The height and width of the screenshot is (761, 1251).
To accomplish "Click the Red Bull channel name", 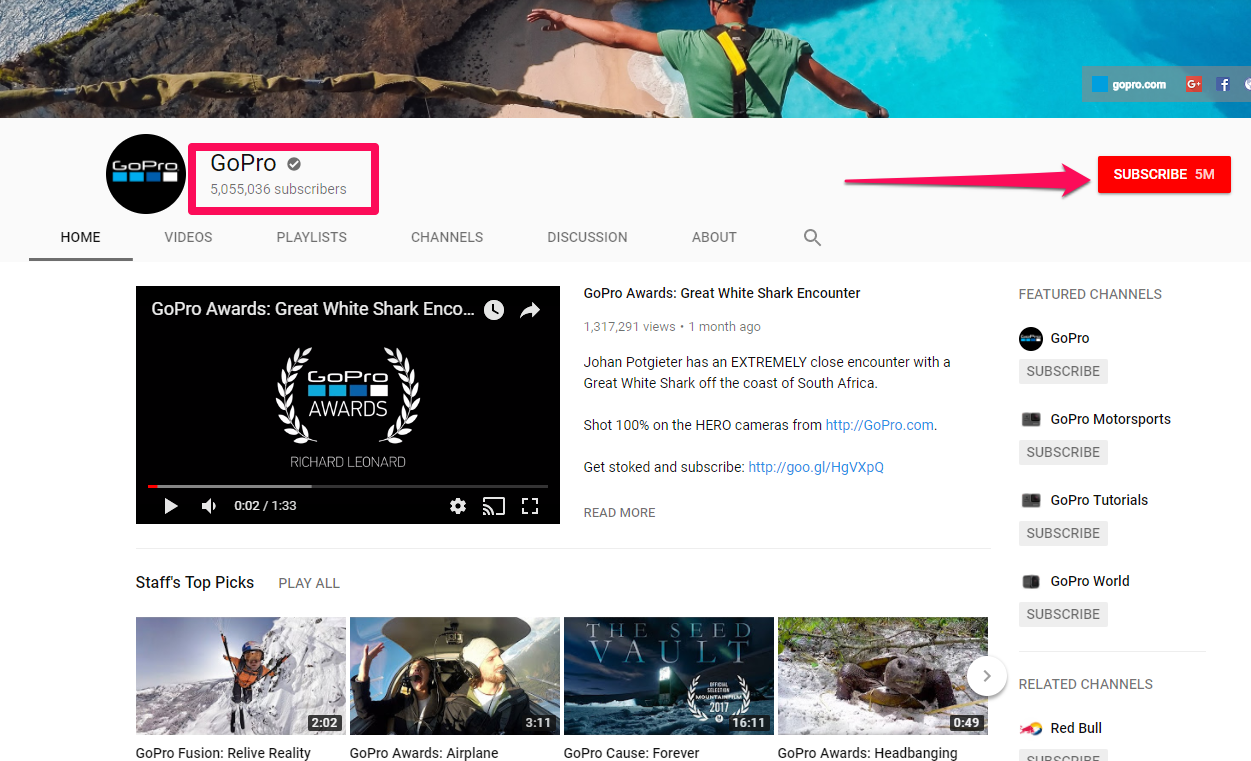I will (1076, 728).
